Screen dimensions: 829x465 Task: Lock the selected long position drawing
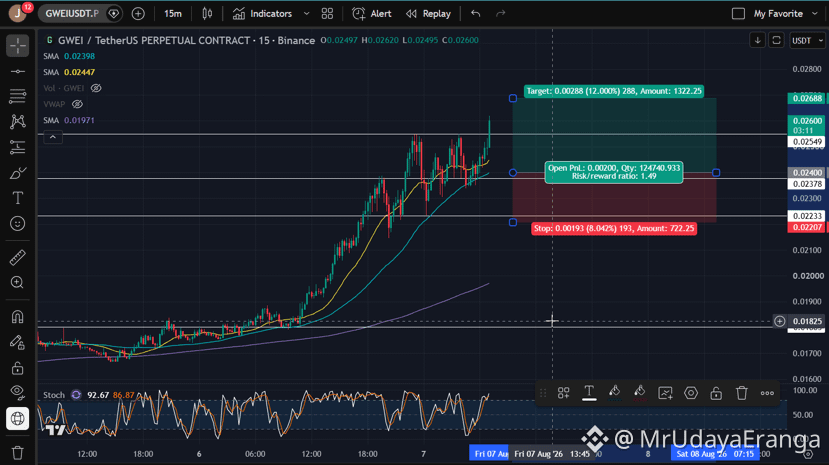pos(716,393)
